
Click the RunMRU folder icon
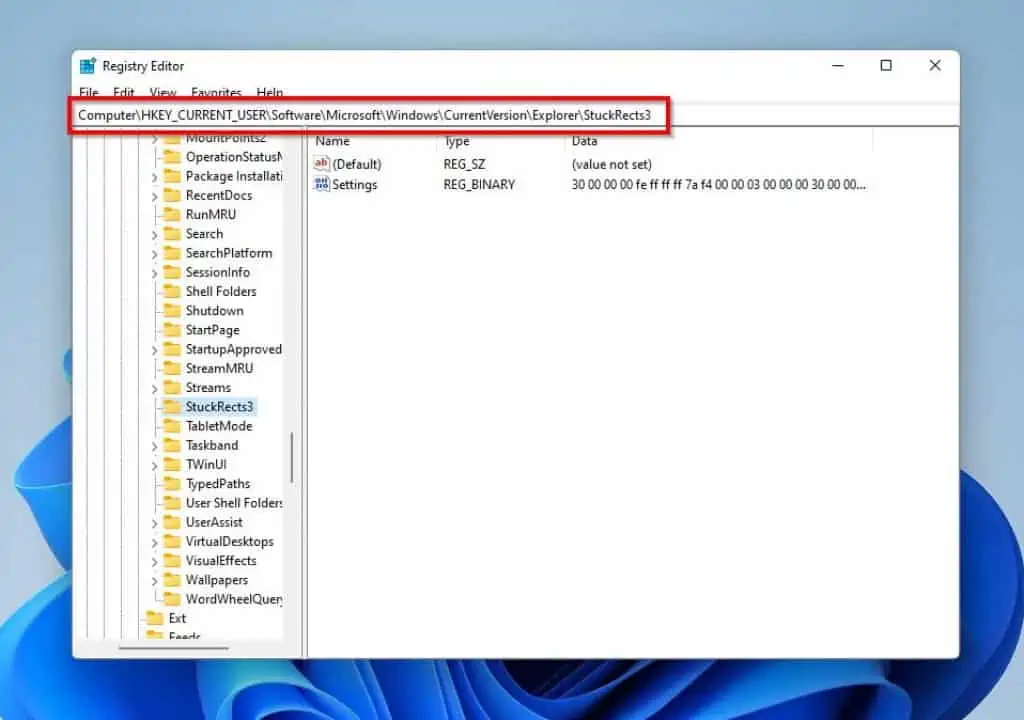(x=172, y=214)
